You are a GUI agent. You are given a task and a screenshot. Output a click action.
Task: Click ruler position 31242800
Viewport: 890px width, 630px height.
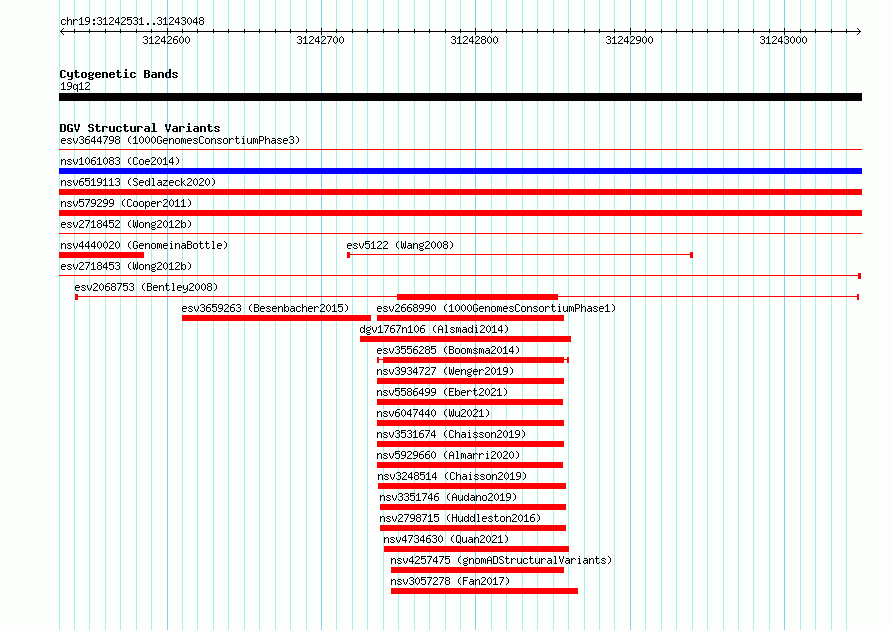tap(475, 40)
